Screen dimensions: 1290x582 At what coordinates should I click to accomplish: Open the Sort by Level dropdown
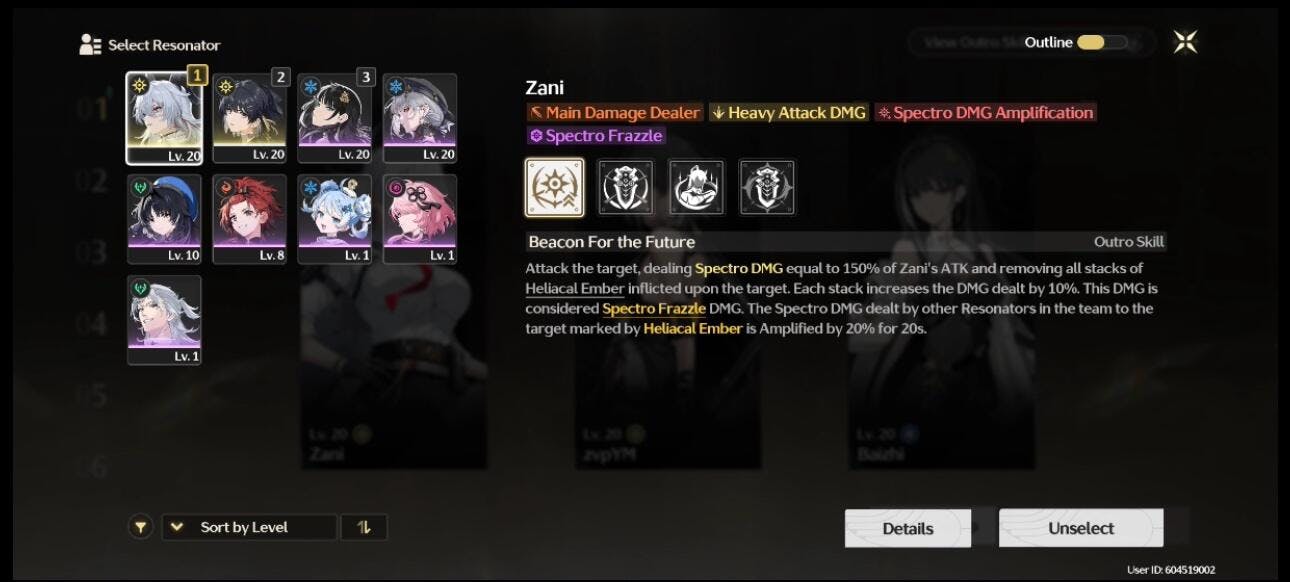point(249,527)
